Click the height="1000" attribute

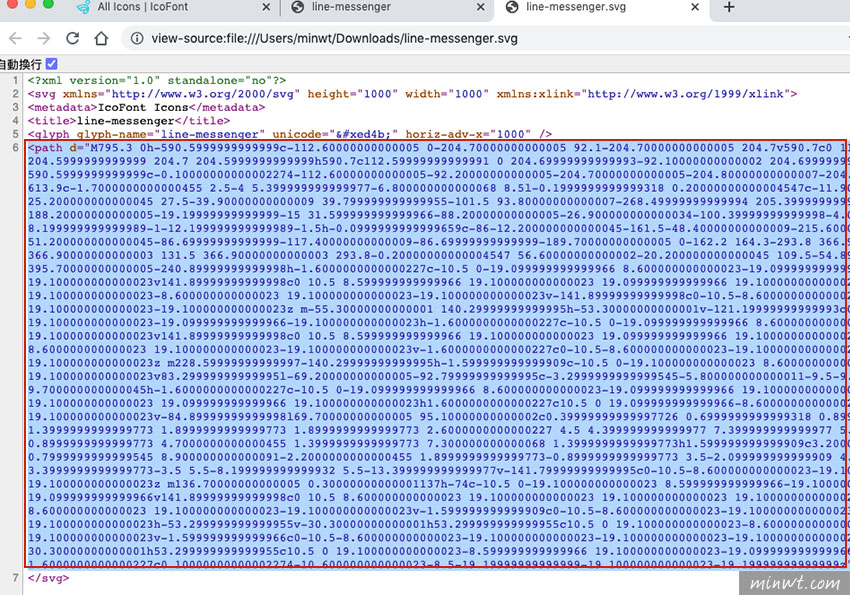[x=353, y=94]
